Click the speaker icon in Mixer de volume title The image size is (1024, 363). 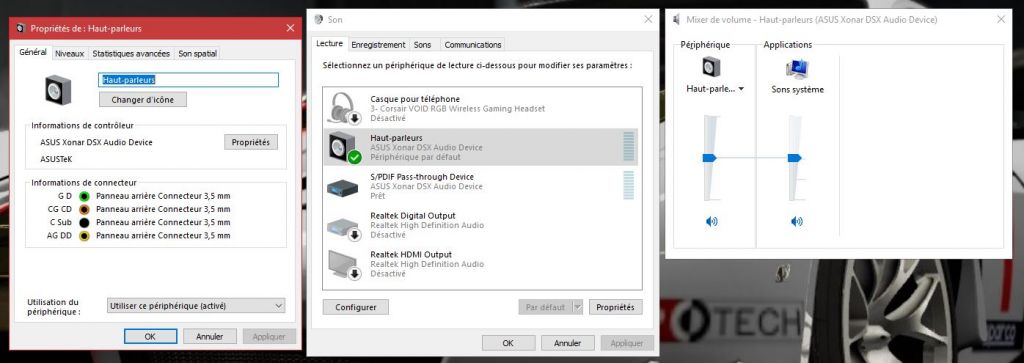click(x=677, y=20)
